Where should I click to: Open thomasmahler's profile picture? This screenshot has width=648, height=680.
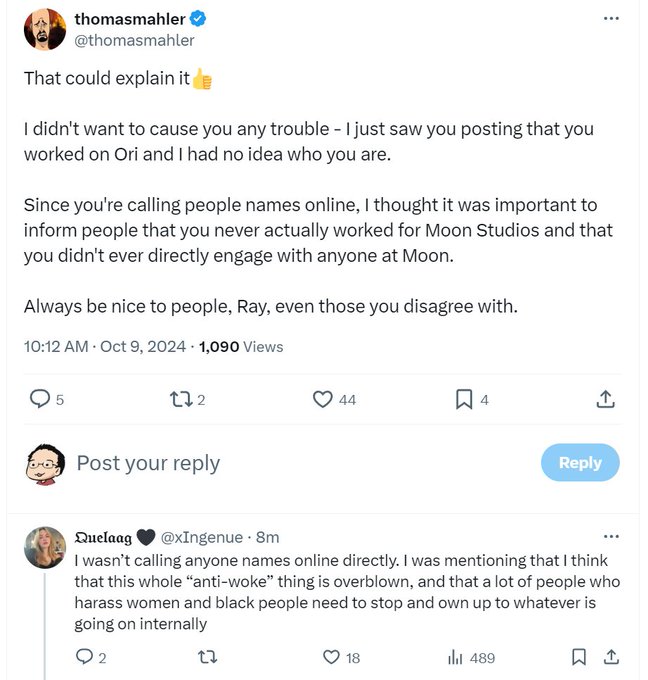[45, 30]
